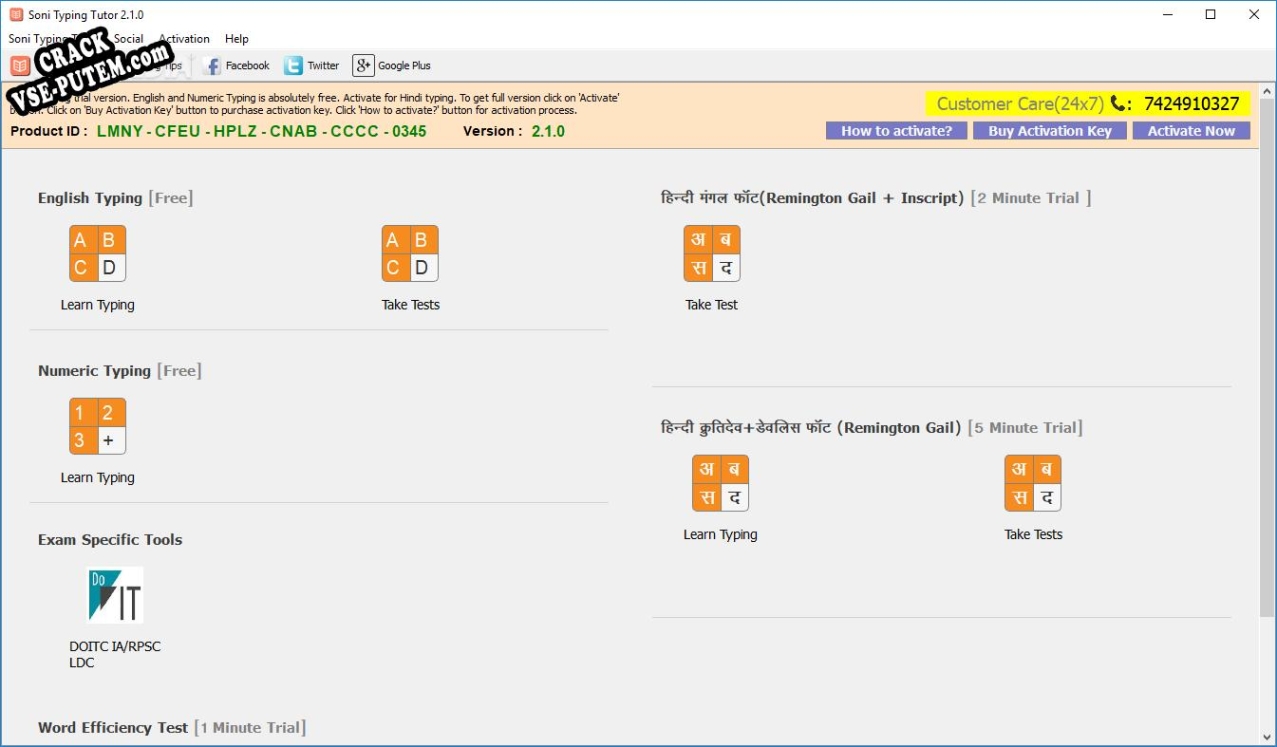Maximize the Soni Typing Tutor window
The height and width of the screenshot is (747, 1277).
(x=1210, y=15)
